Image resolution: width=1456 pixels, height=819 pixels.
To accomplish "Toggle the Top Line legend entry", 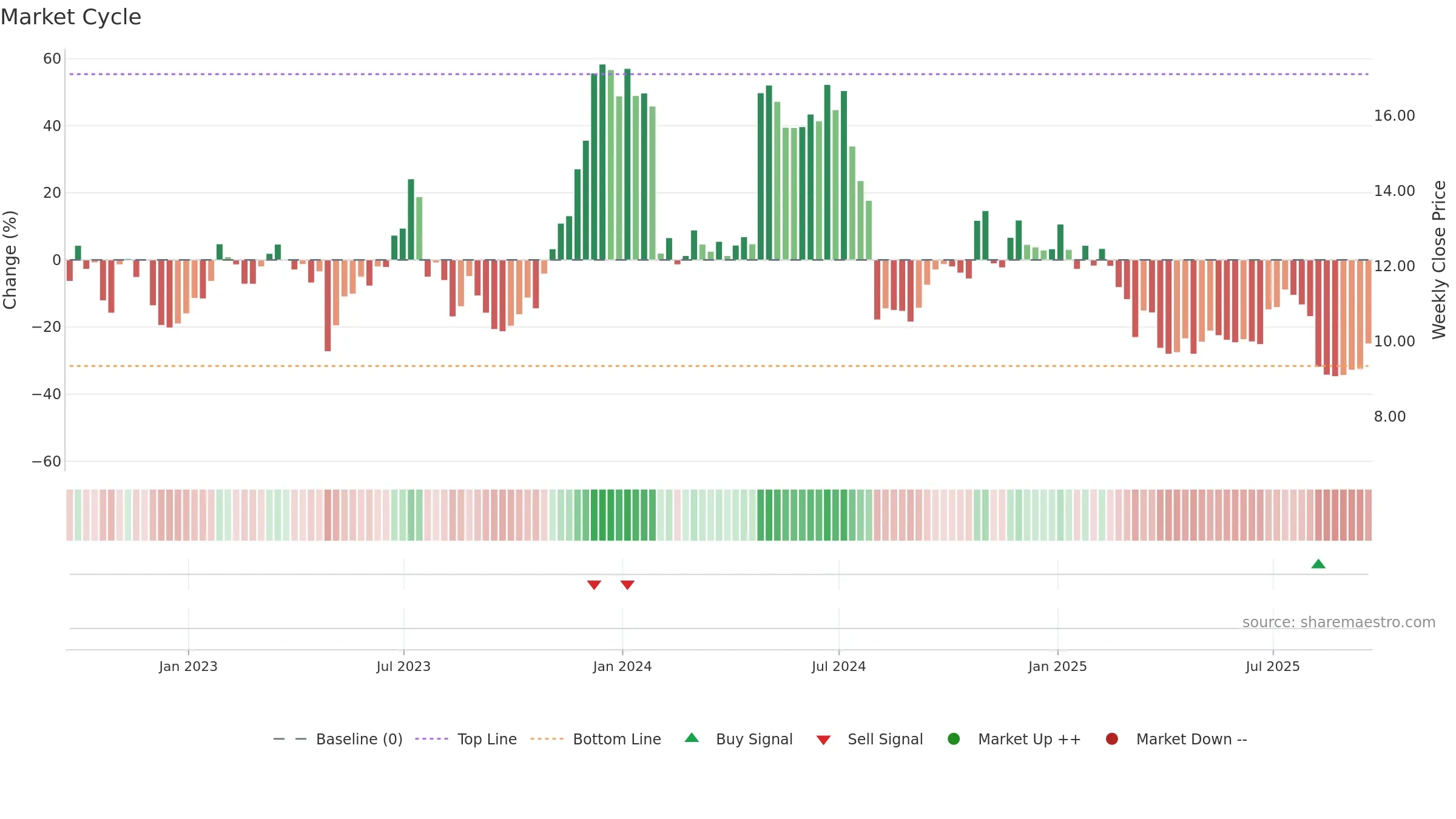I will (x=465, y=739).
